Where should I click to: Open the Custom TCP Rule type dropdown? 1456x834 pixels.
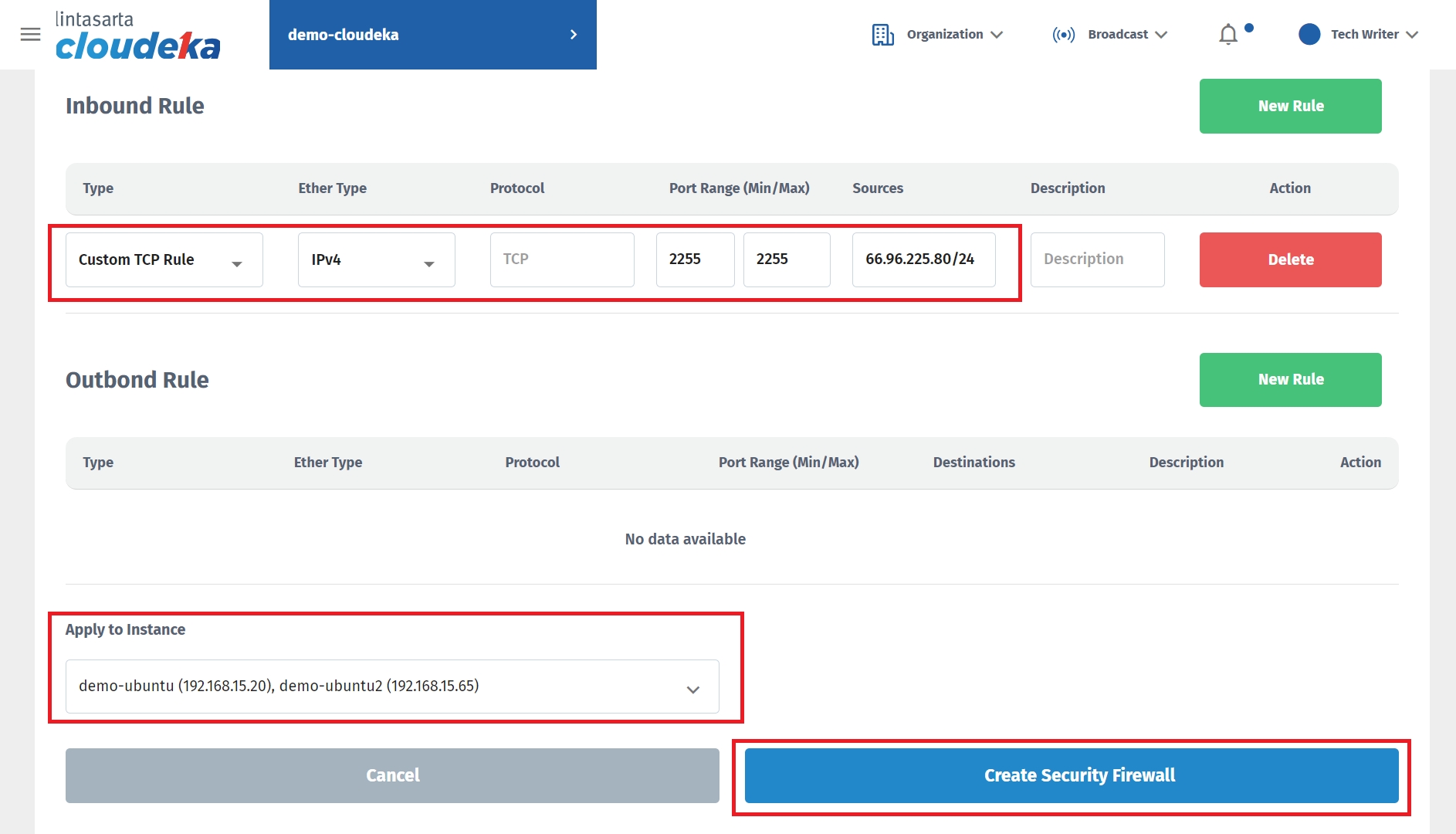point(164,260)
